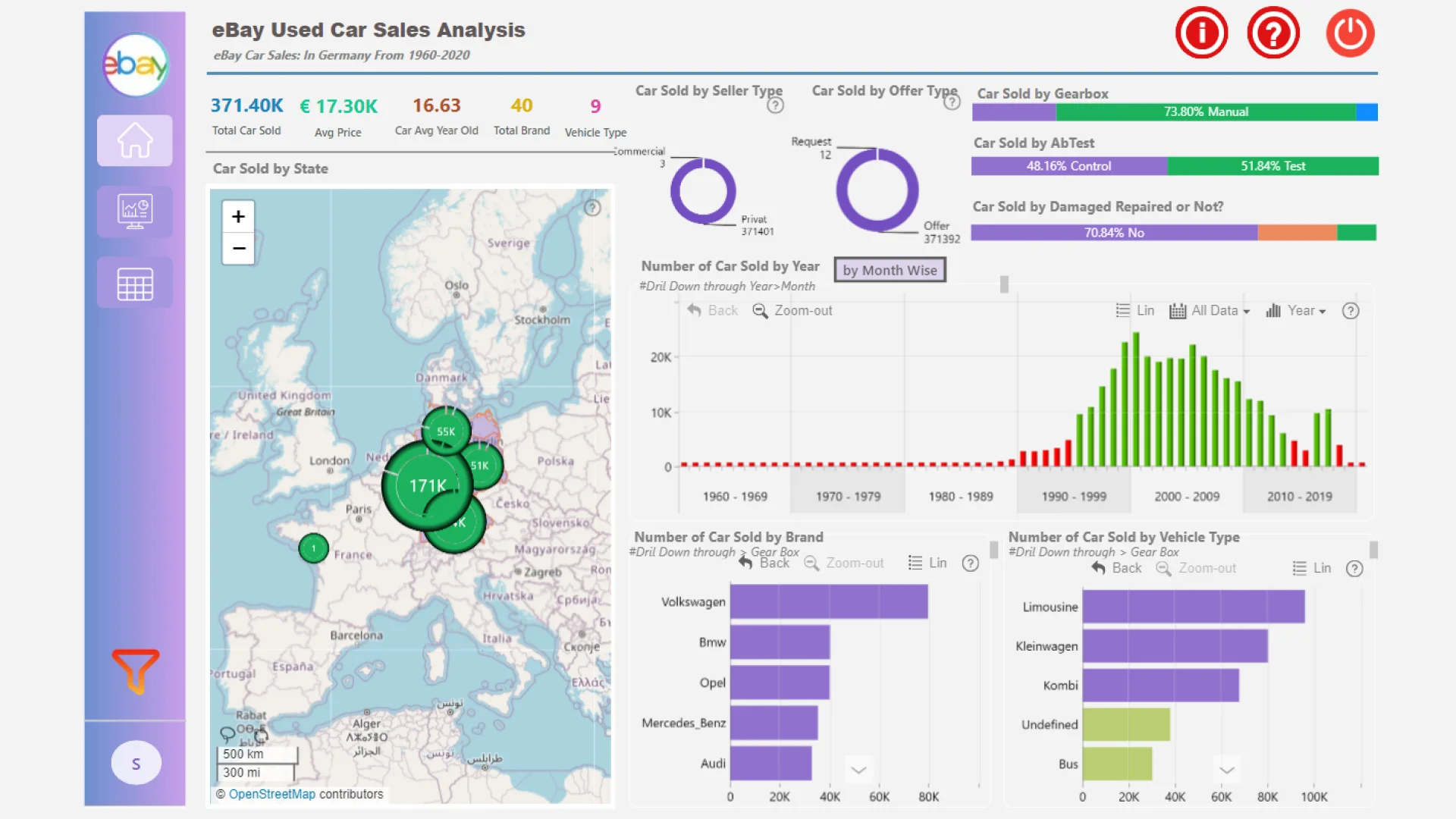The image size is (1456, 819).
Task: Open the Home page icon
Action: (135, 140)
